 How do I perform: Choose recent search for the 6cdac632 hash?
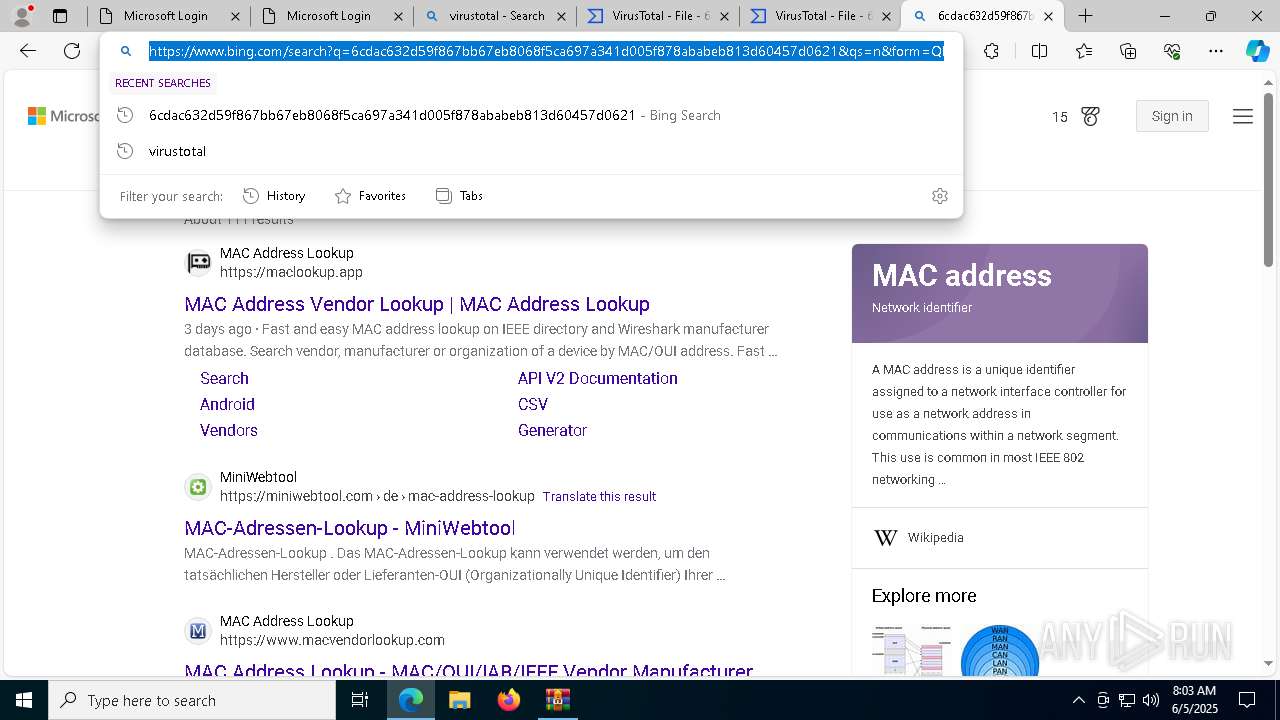pos(531,115)
